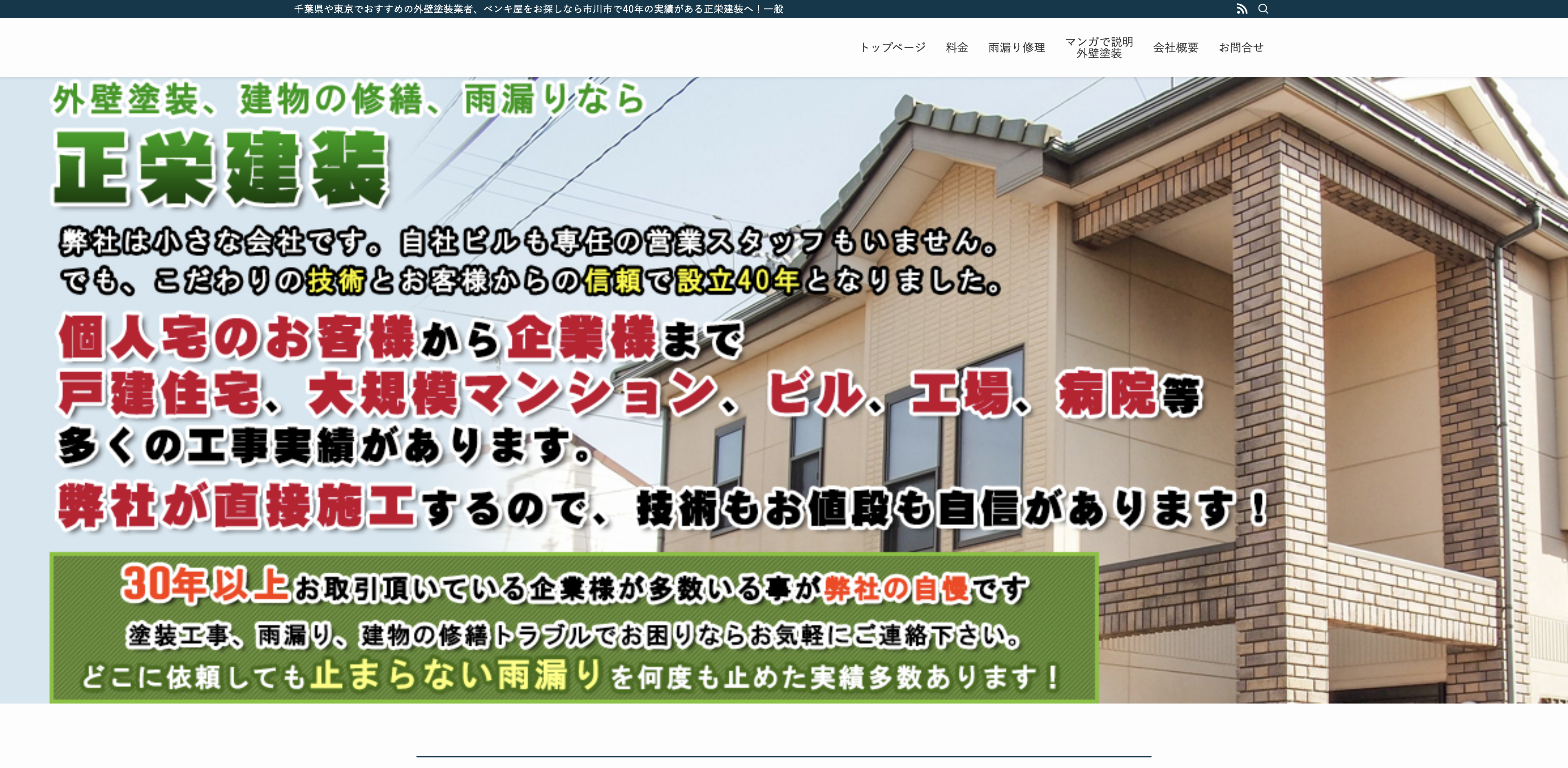The height and width of the screenshot is (768, 1568).
Task: Go to トップページ menu item
Action: (892, 47)
